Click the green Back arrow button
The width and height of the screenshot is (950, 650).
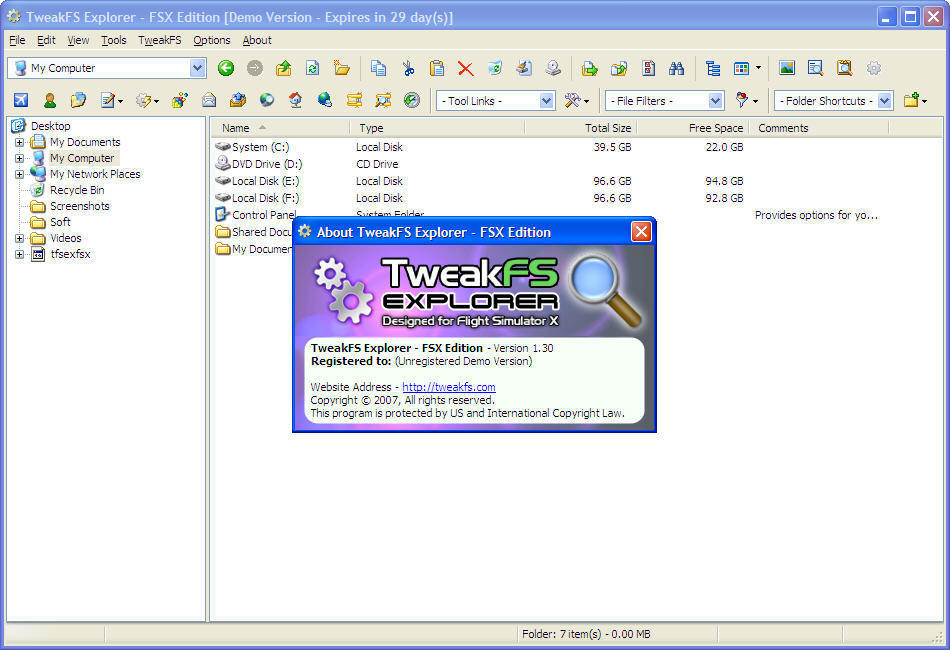(226, 68)
